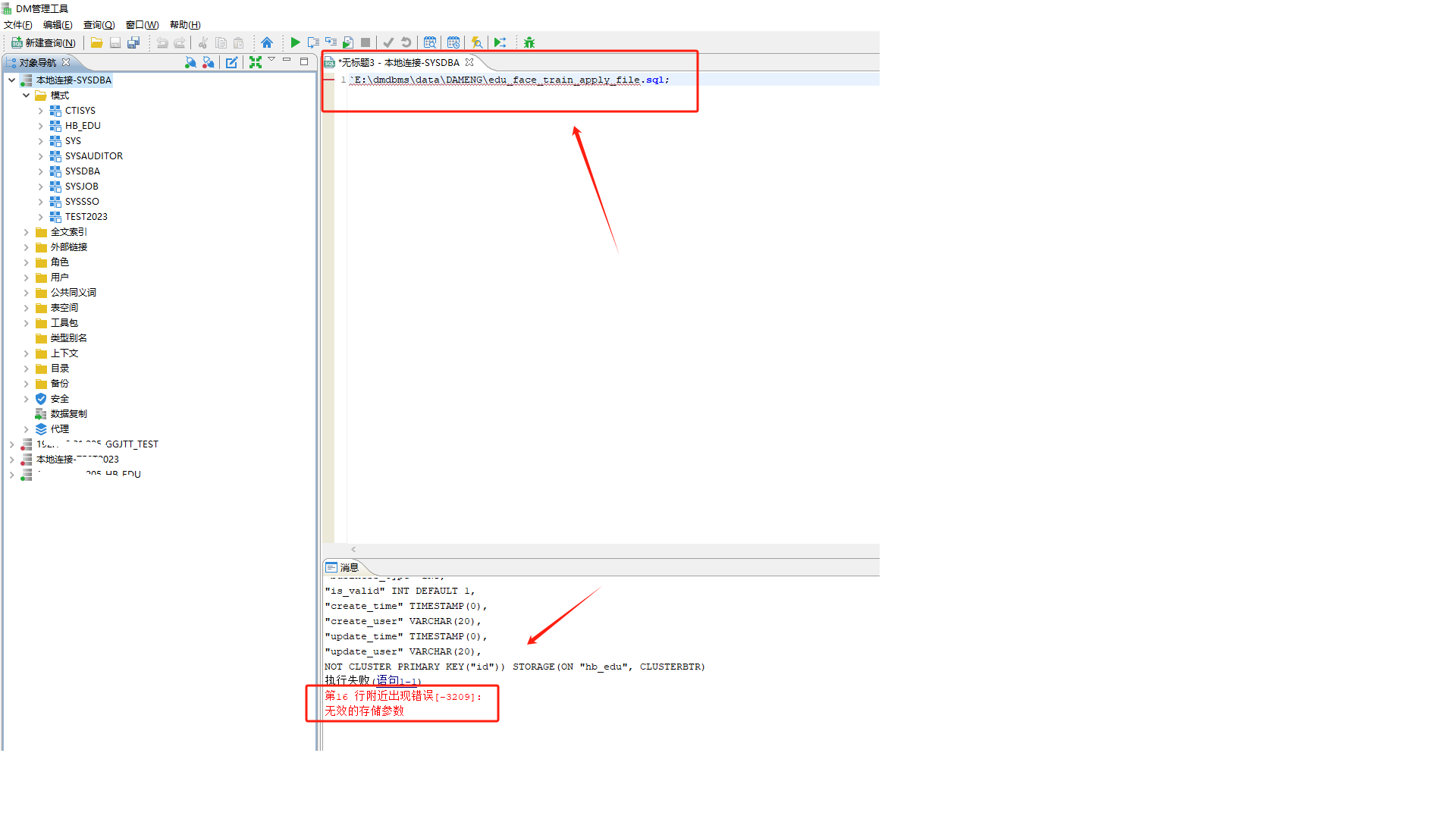The width and height of the screenshot is (1456, 819).
Task: Click the green Execute query play button
Action: (295, 42)
